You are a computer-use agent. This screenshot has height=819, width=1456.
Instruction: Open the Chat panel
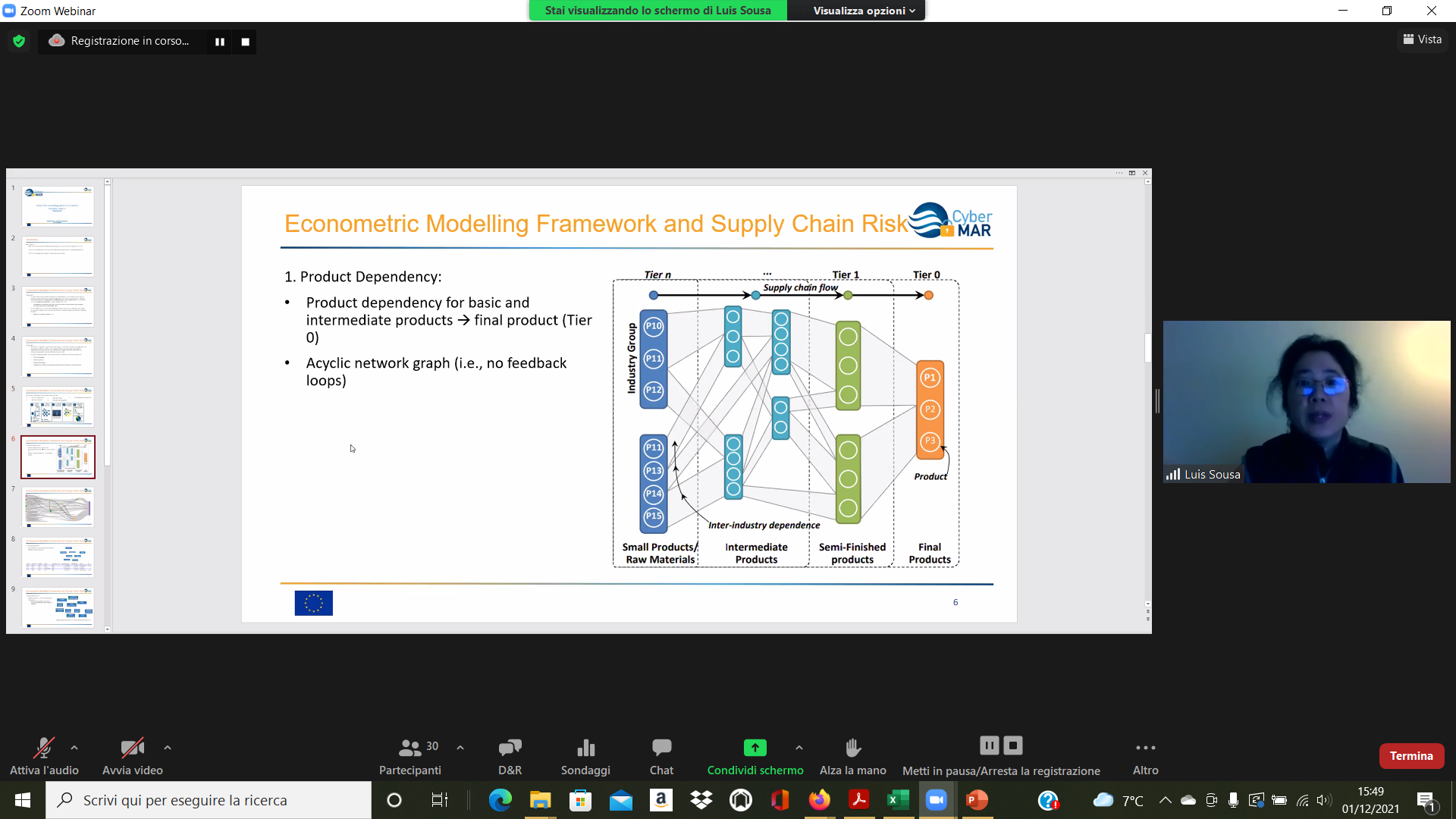coord(661,748)
